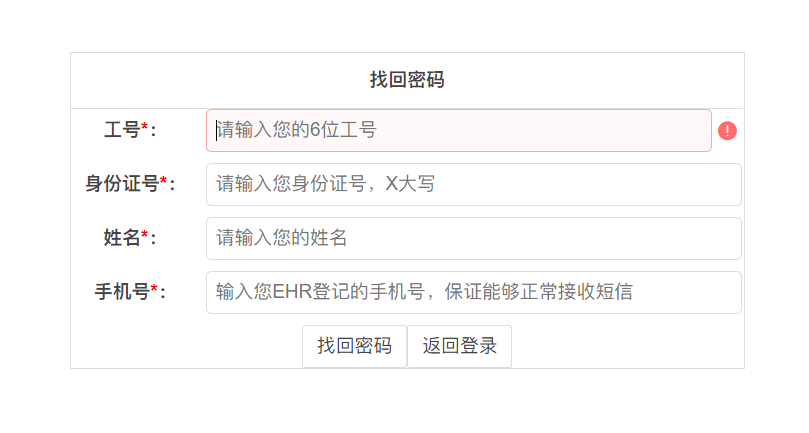Image resolution: width=809 pixels, height=433 pixels.
Task: Click the placeholder text 请输入您的姓名
Action: 282,238
